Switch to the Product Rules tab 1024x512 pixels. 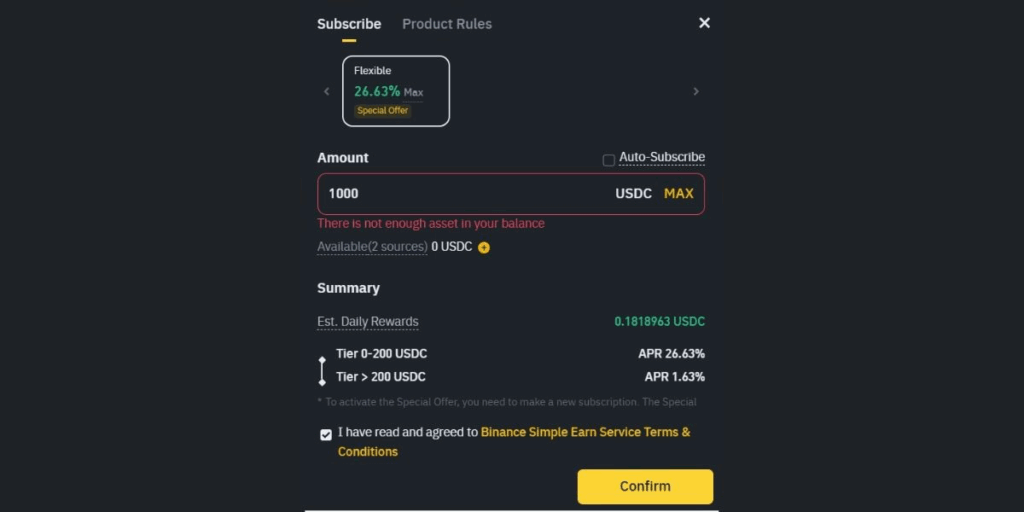447,24
